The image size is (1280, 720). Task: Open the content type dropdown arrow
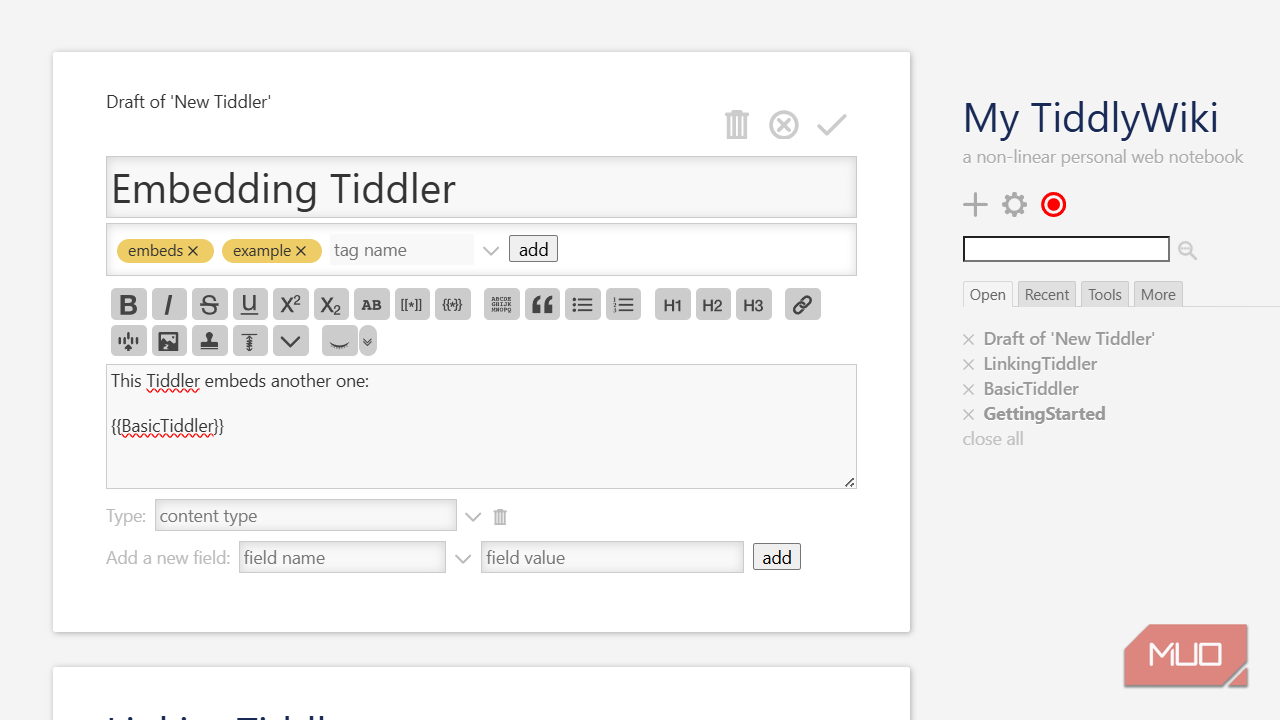[473, 516]
